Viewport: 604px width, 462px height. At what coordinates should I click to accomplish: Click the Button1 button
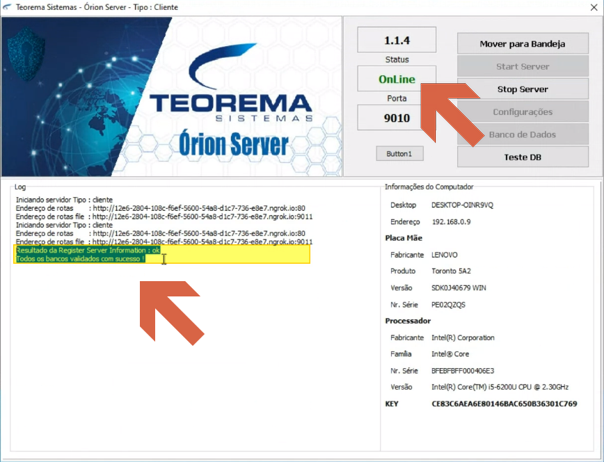[x=399, y=154]
